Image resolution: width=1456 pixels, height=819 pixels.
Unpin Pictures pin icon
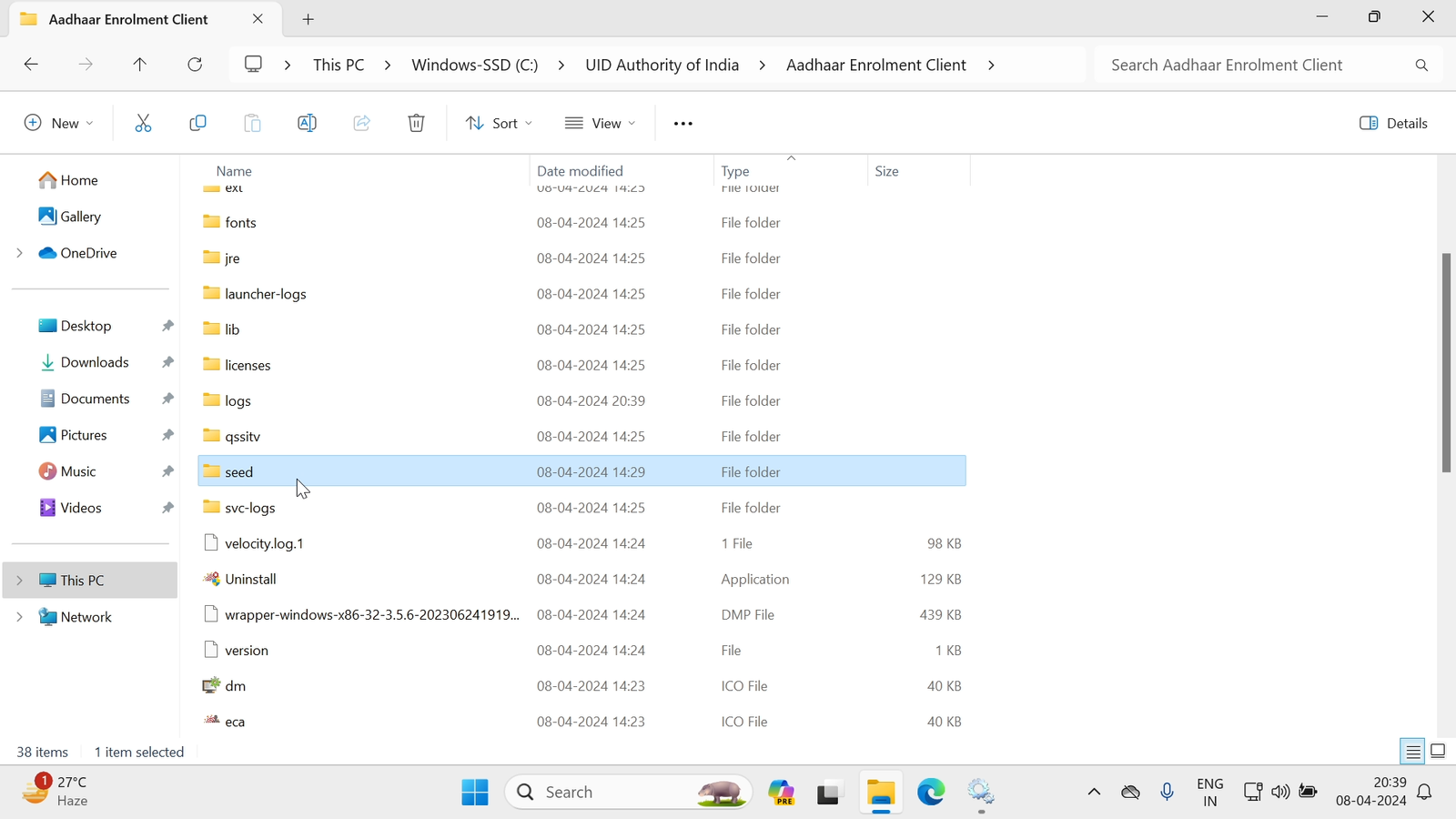coord(167,435)
